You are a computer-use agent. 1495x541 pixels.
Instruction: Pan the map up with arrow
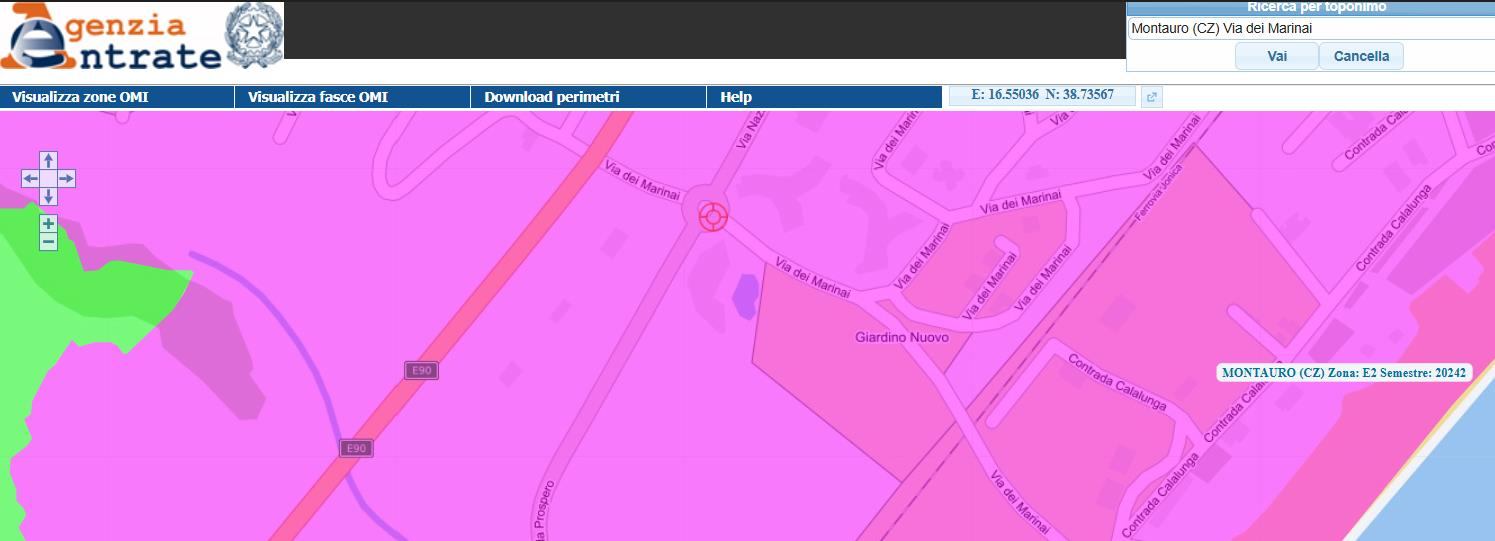tap(48, 161)
